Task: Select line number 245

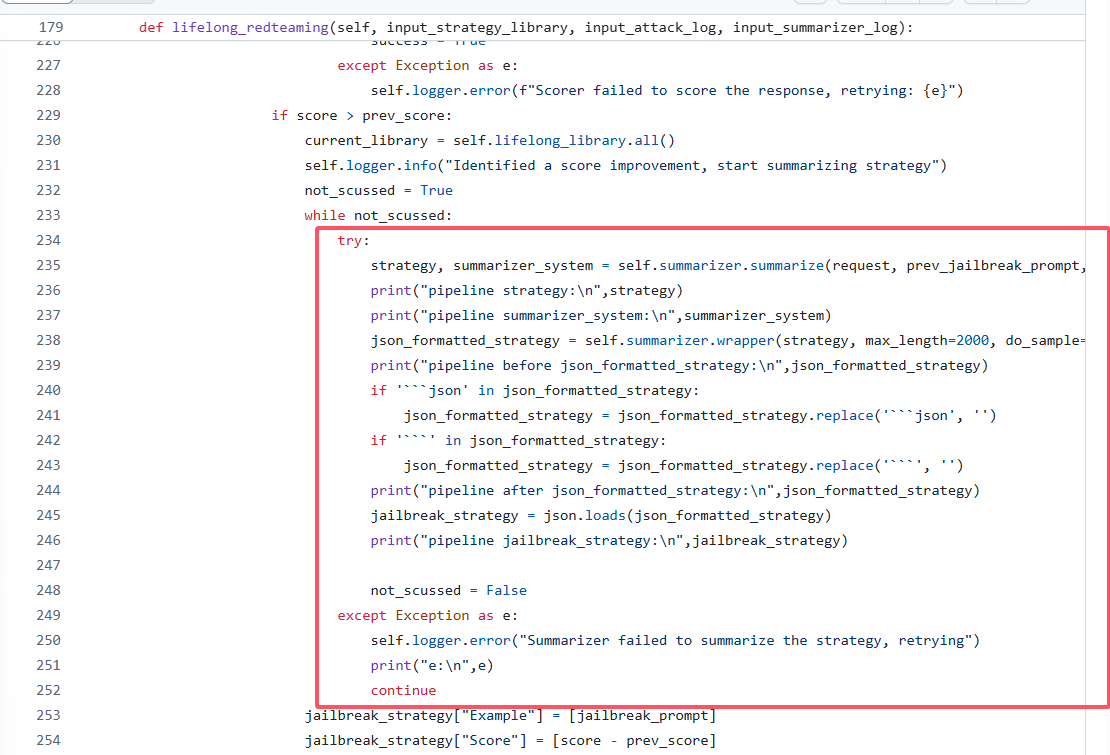Action: point(48,515)
